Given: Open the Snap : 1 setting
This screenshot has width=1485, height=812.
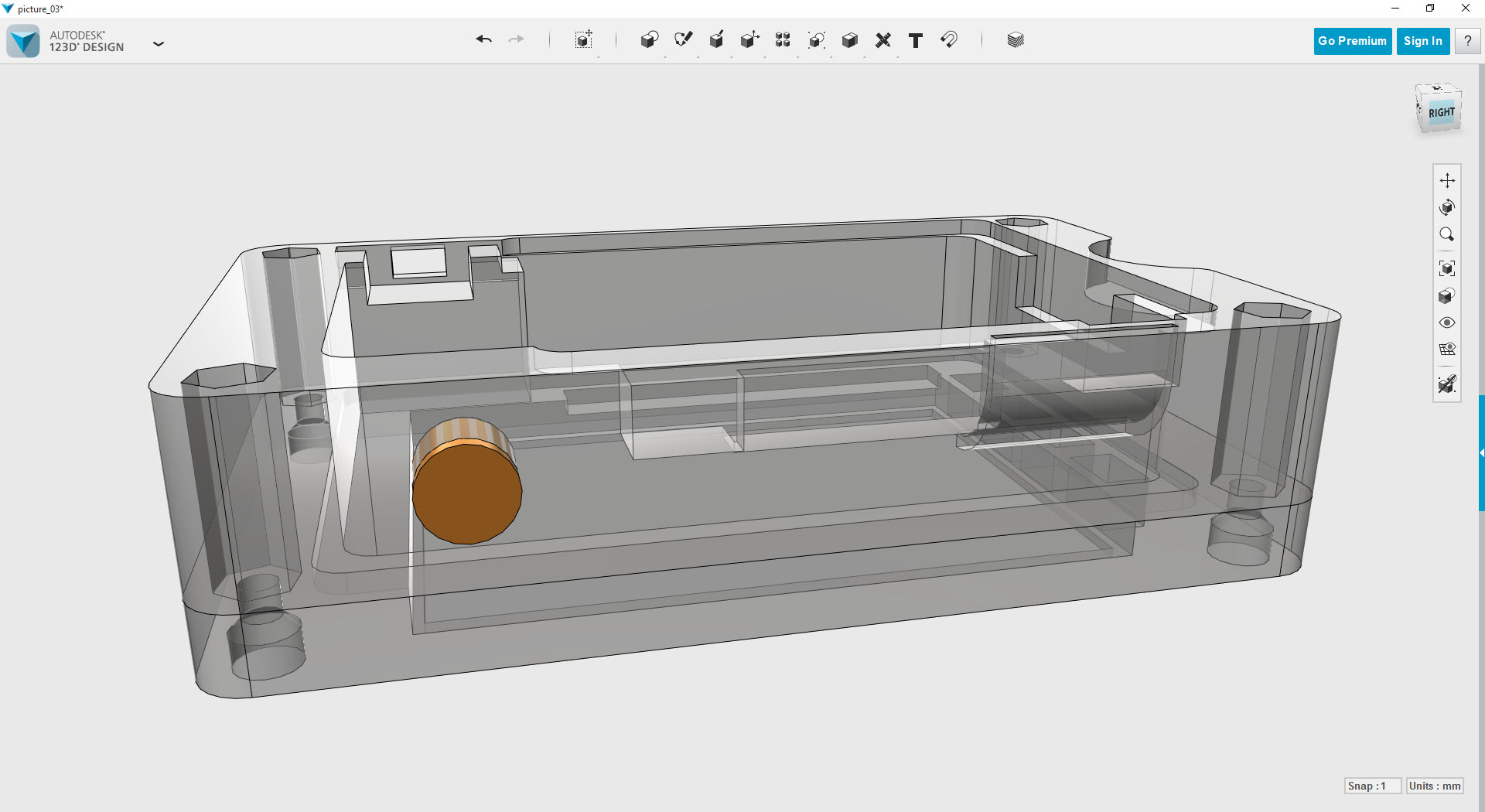Looking at the screenshot, I should (1373, 786).
